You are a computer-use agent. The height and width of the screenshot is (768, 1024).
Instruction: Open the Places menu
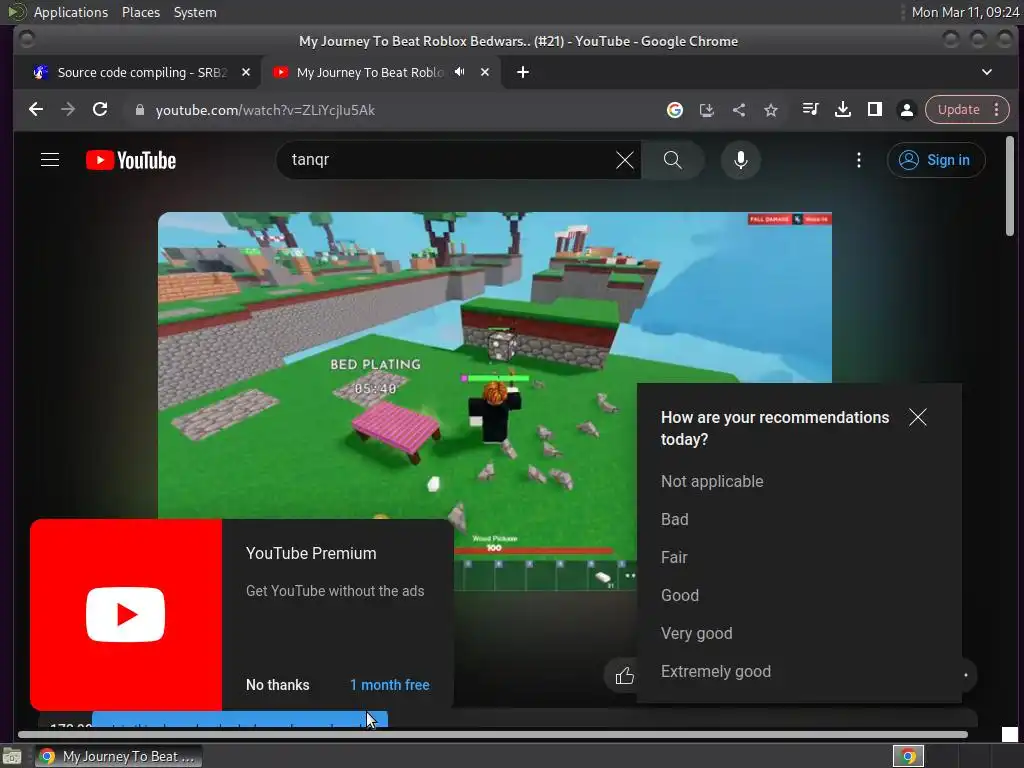(140, 12)
